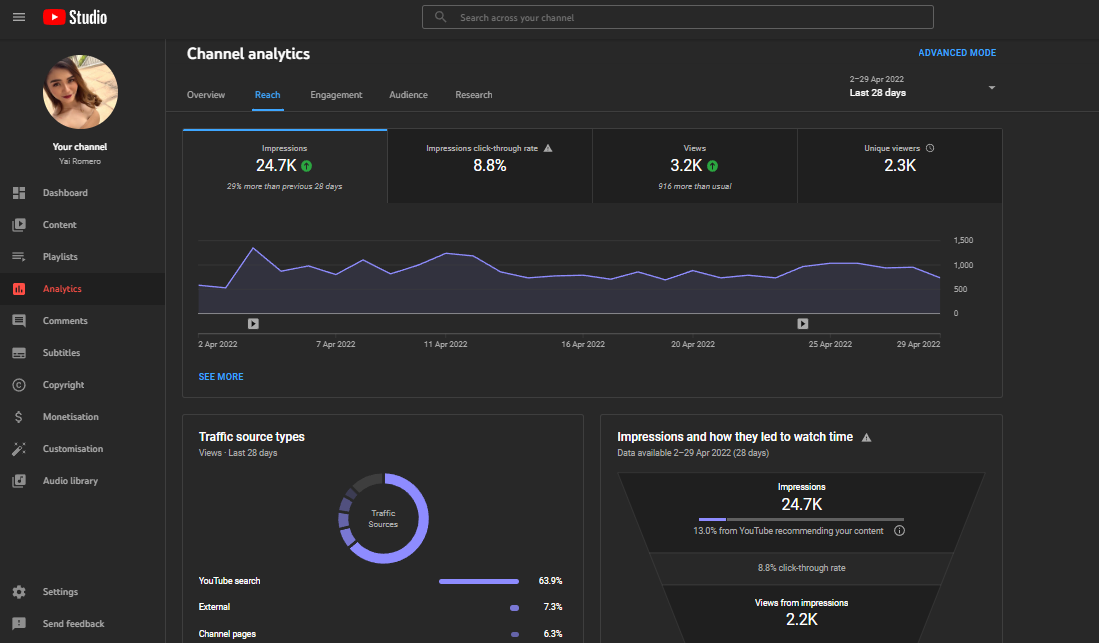Switch to the Audience tab

click(409, 95)
